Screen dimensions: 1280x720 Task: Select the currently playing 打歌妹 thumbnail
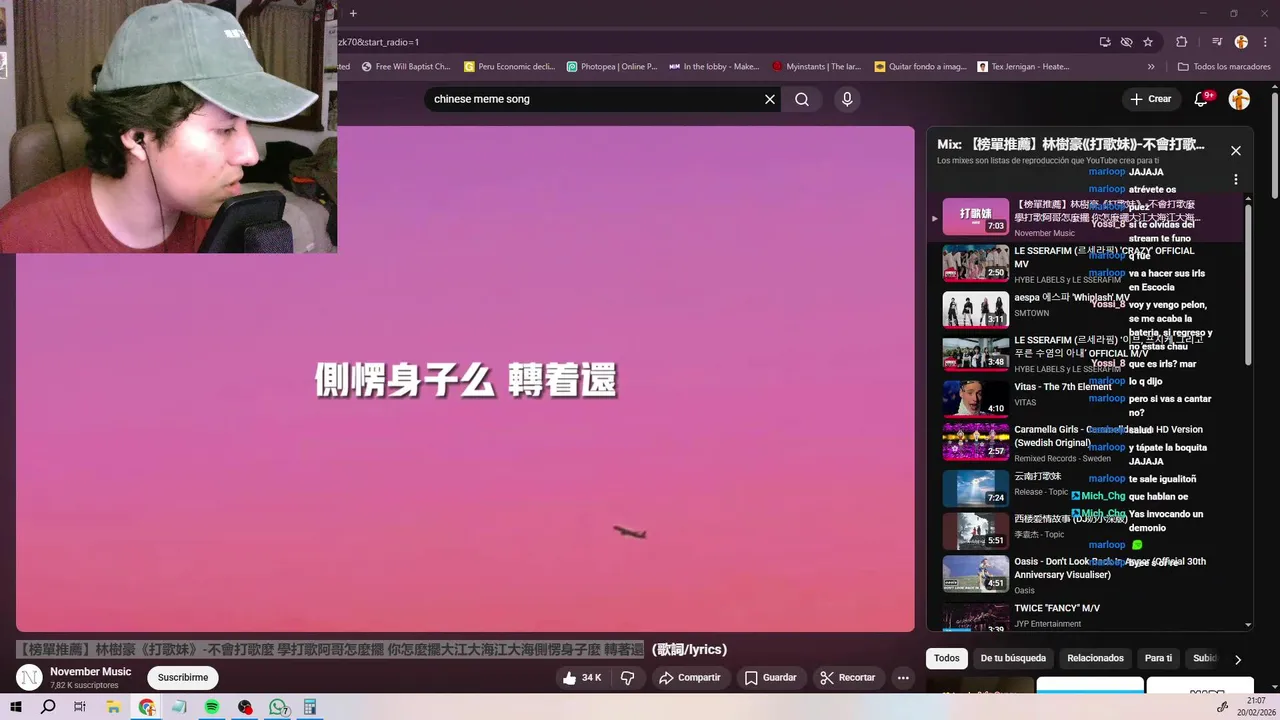tap(975, 216)
